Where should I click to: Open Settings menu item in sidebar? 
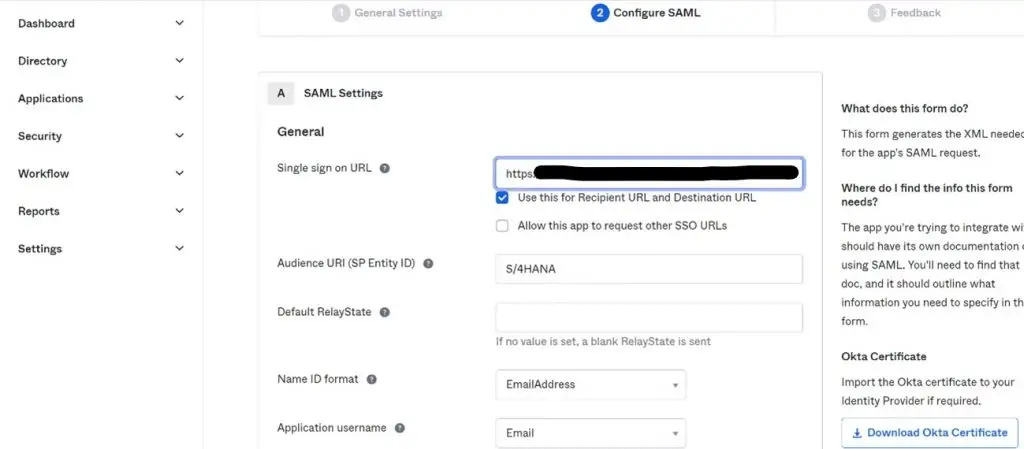(40, 249)
